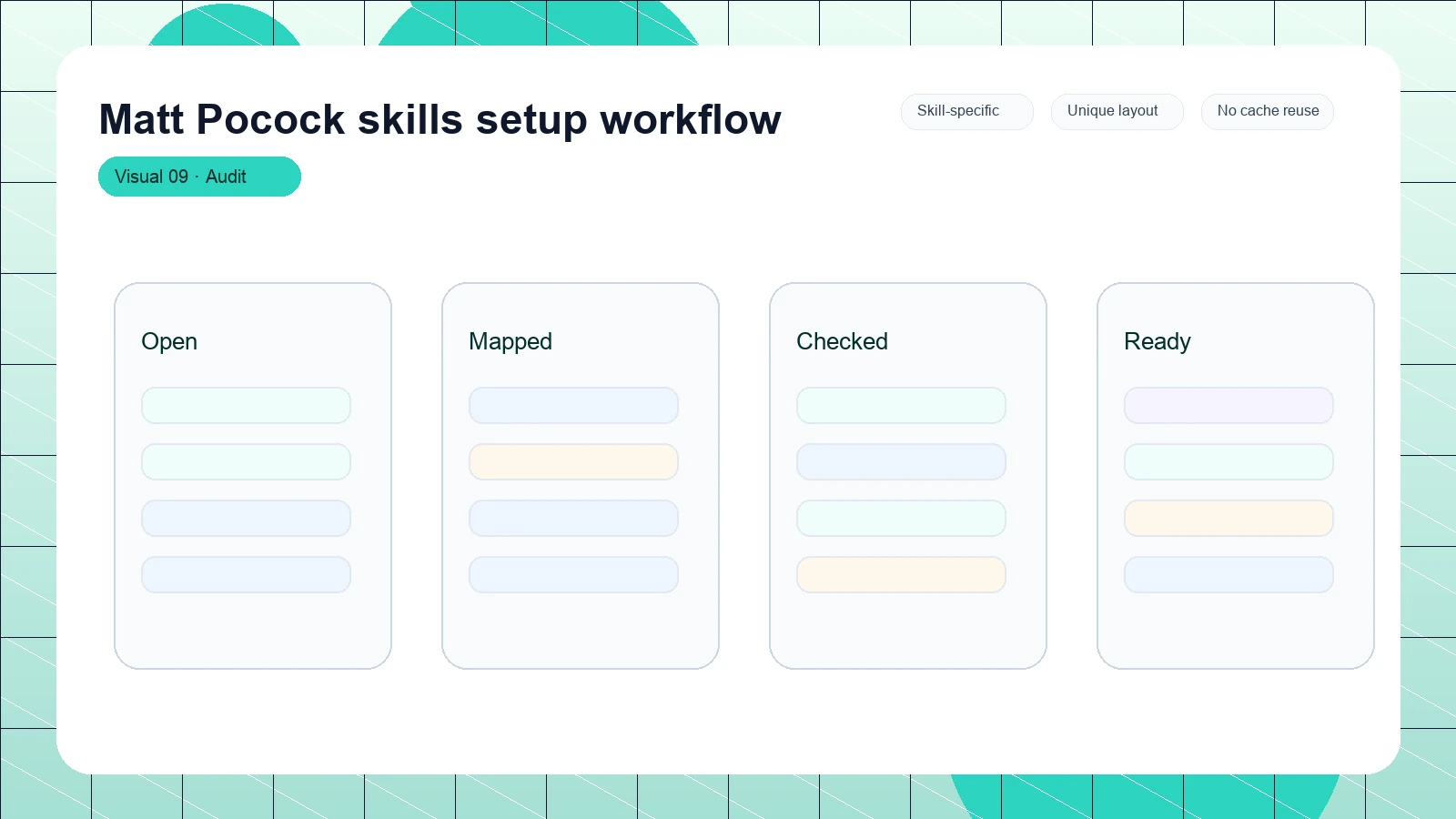Select fourth item bar in Mapped column
Image resolution: width=1456 pixels, height=819 pixels.
pos(573,574)
